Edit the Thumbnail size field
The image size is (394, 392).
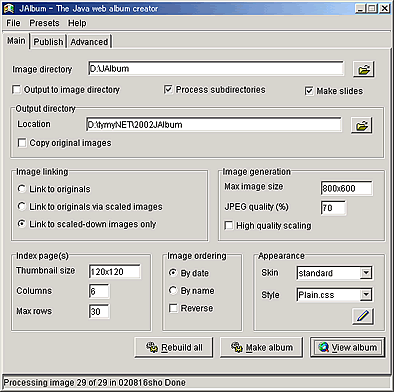115,272
